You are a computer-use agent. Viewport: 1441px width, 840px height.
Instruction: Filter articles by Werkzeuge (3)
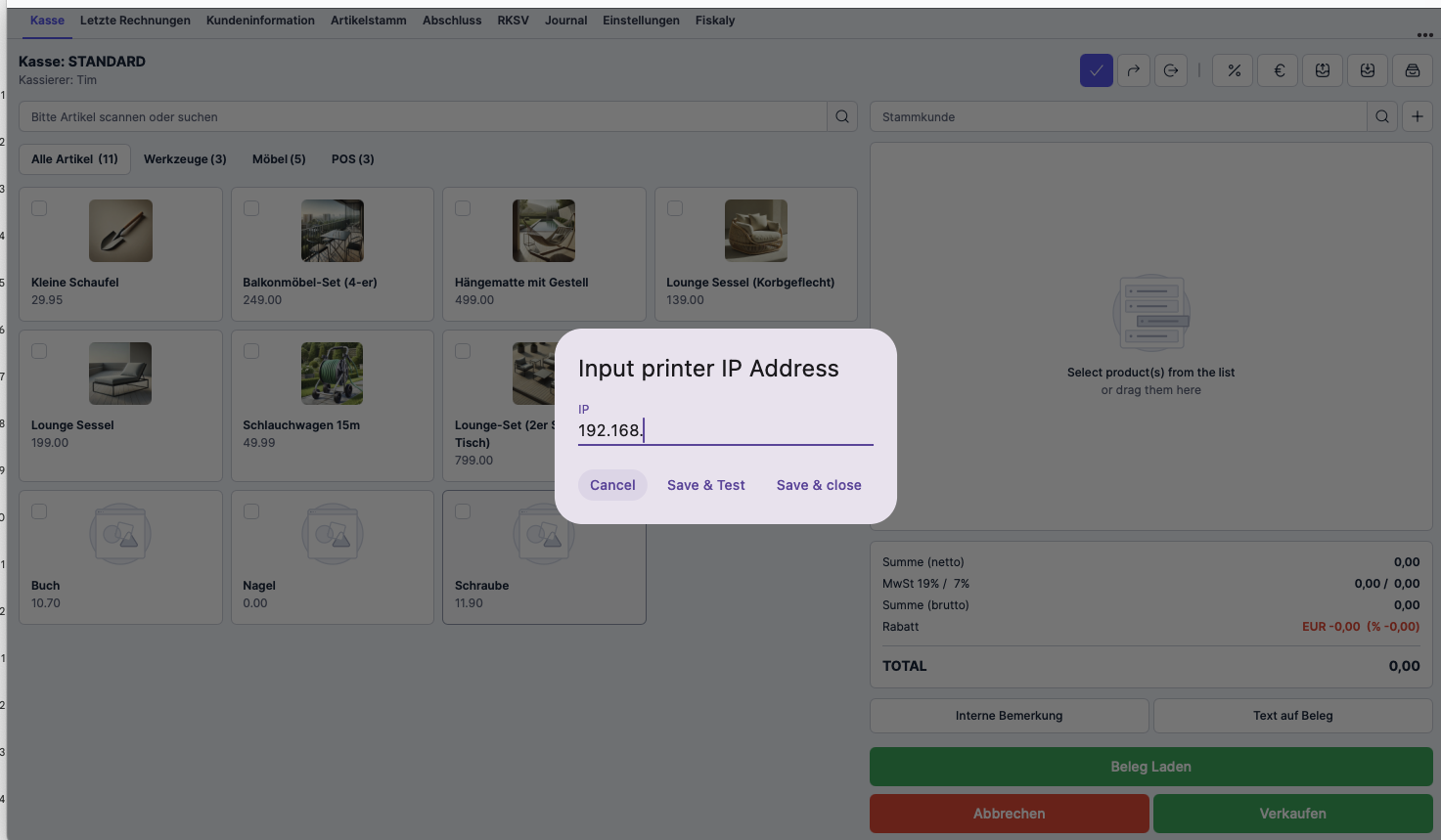pyautogui.click(x=185, y=159)
